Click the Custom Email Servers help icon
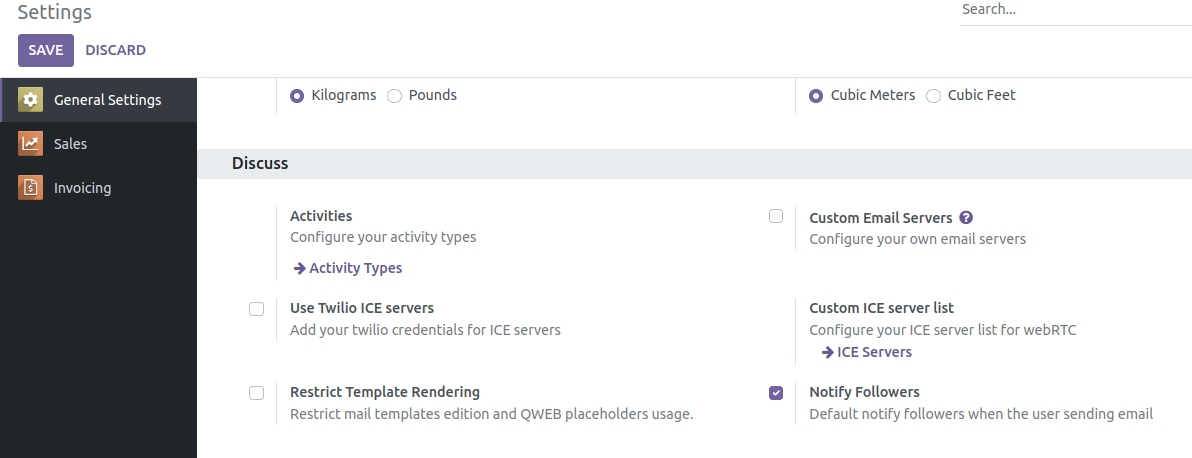This screenshot has height=458, width=1192. [966, 218]
